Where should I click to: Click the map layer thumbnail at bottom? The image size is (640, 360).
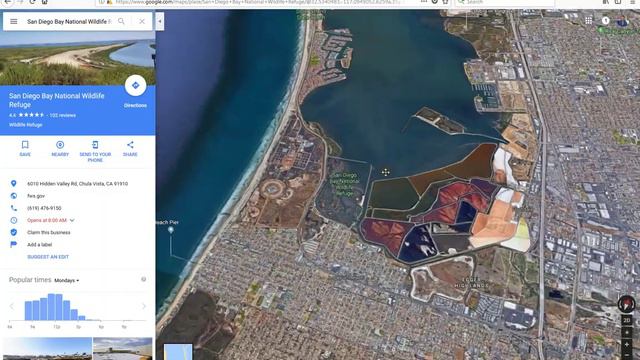[178, 352]
